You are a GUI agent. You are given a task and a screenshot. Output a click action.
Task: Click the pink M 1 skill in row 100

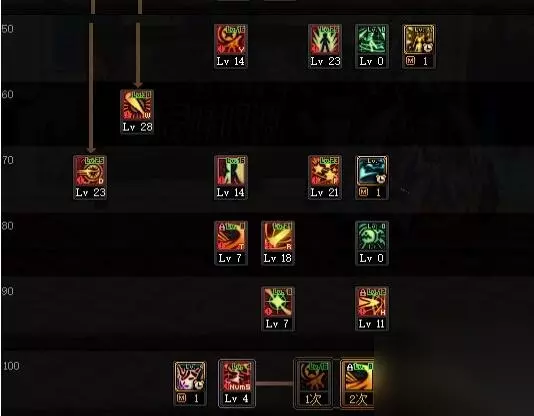[190, 383]
